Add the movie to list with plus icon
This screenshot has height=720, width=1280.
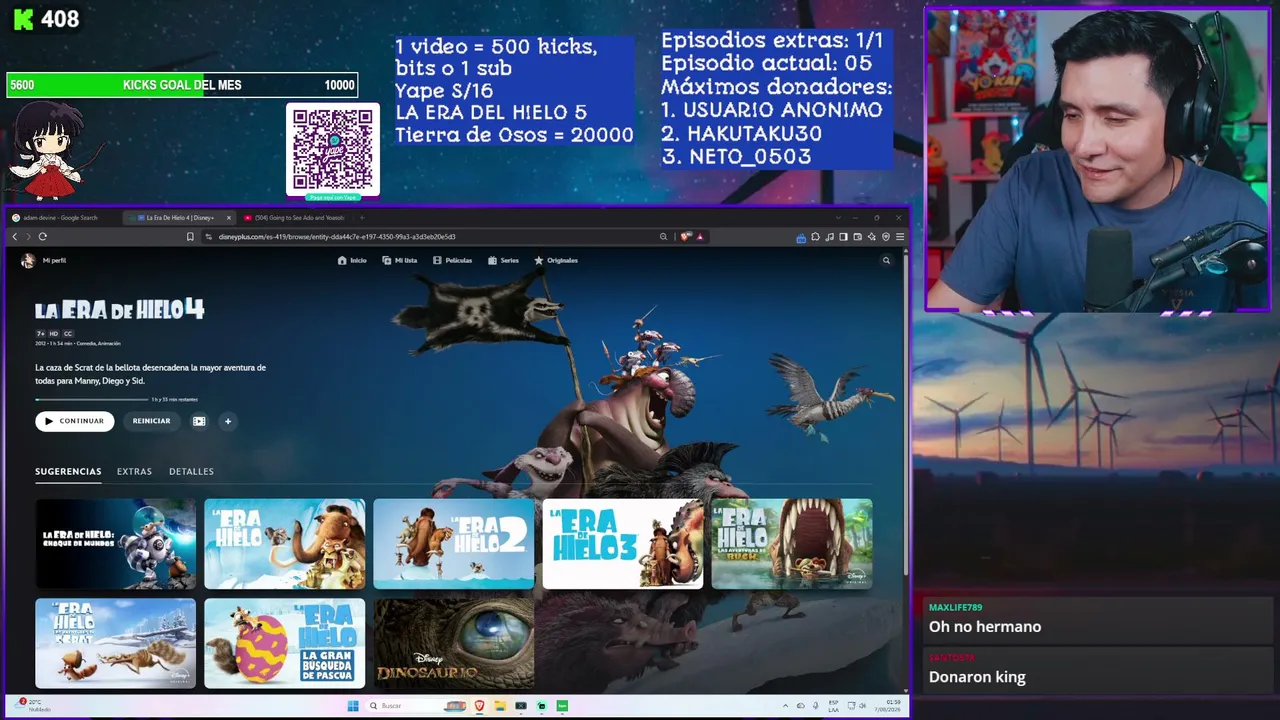pos(228,421)
